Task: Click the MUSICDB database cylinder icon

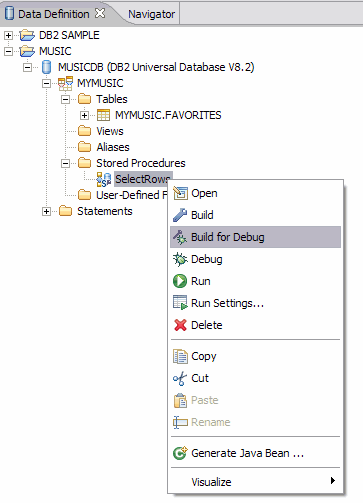Action: 47,67
